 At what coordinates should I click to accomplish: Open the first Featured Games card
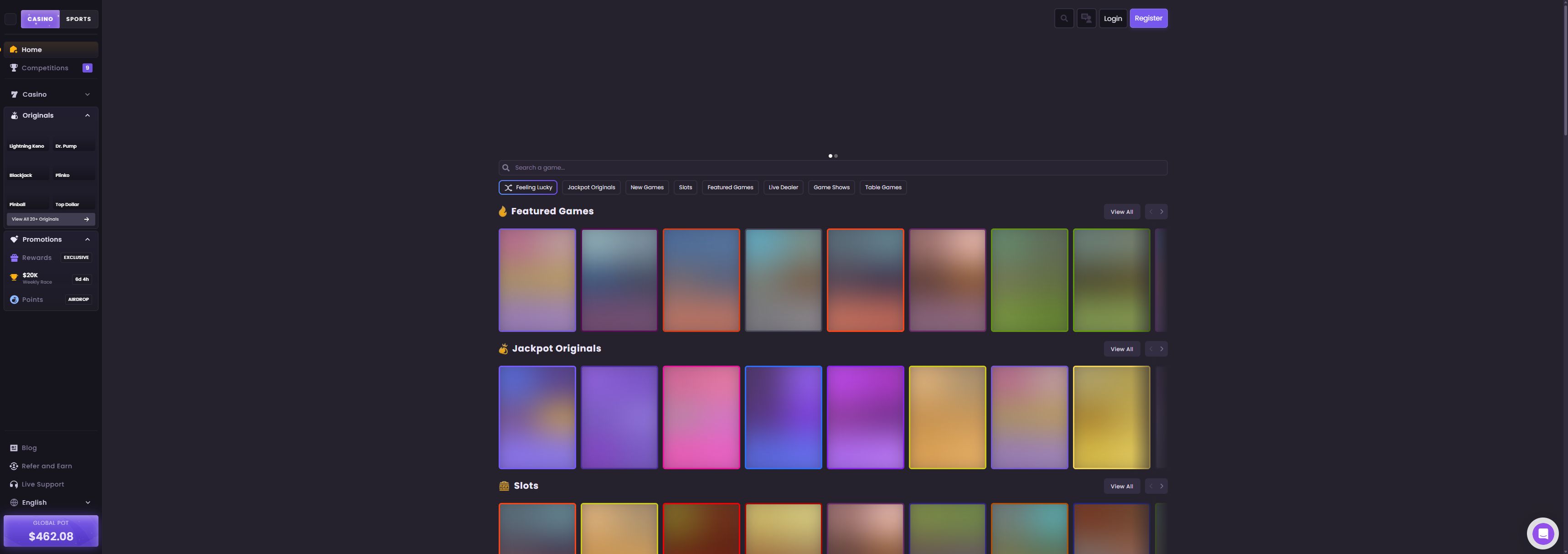click(537, 280)
